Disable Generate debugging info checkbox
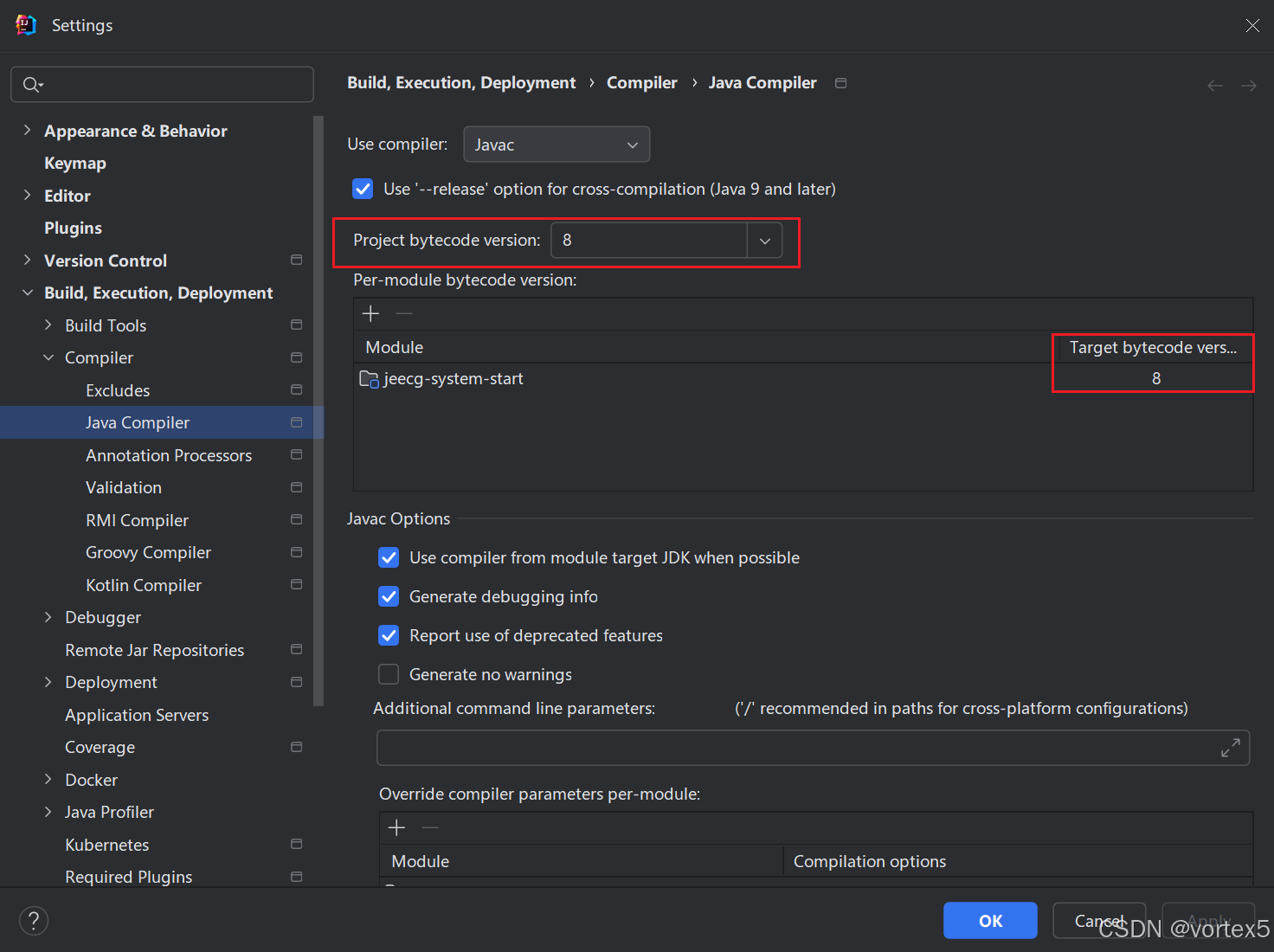Screen dimensions: 1274x952 coord(389,596)
